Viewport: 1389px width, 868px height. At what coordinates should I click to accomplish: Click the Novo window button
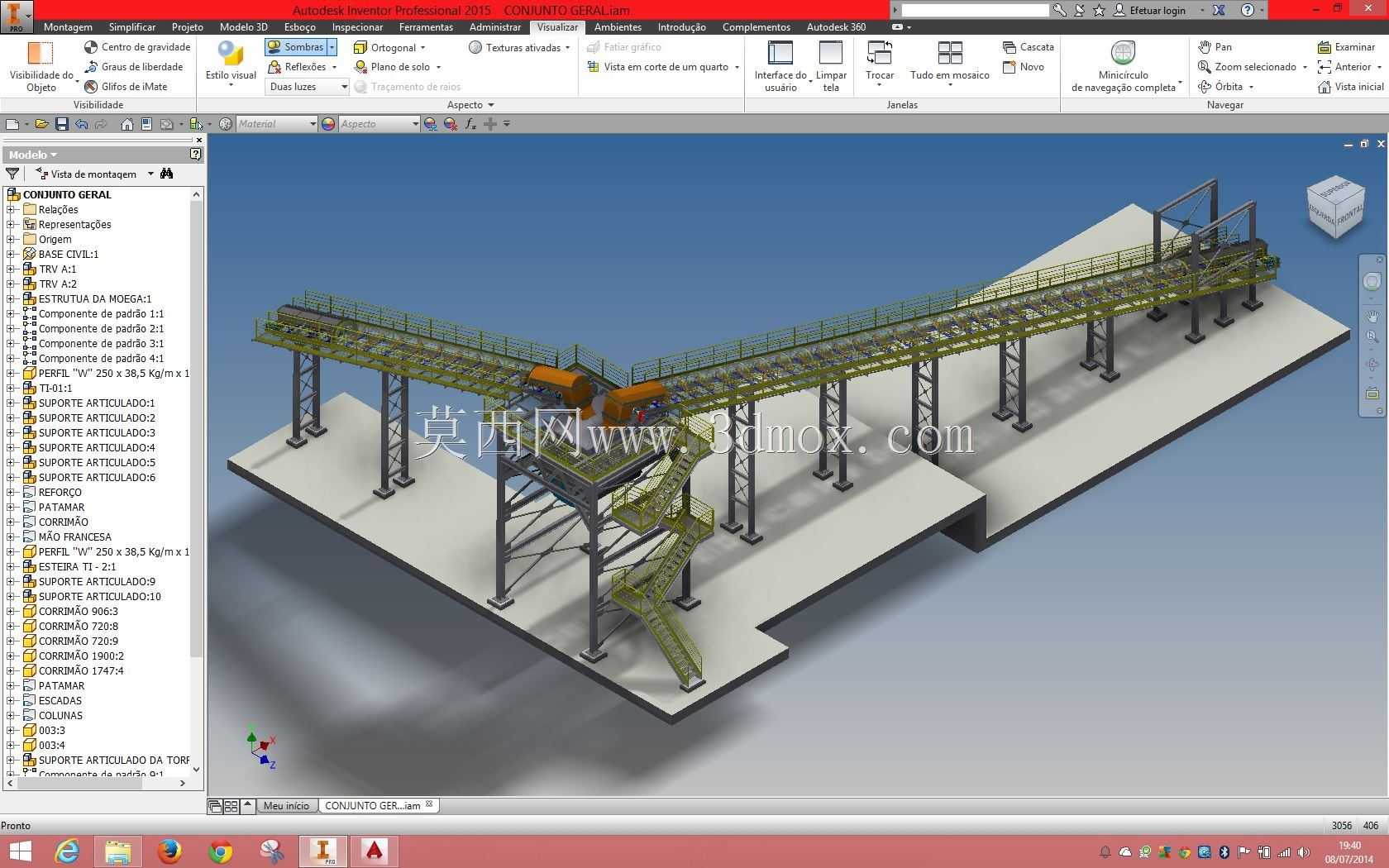tap(1023, 67)
